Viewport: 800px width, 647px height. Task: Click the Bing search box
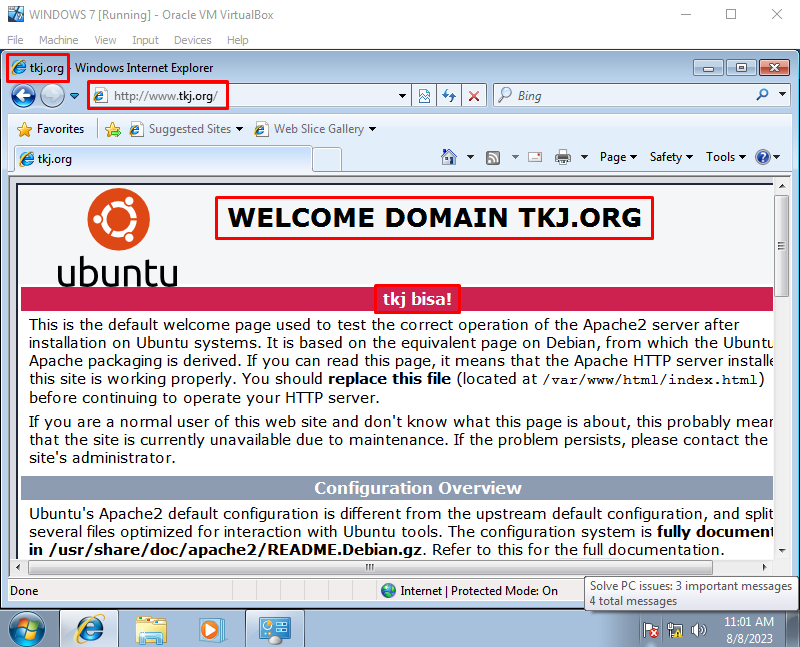pos(622,95)
